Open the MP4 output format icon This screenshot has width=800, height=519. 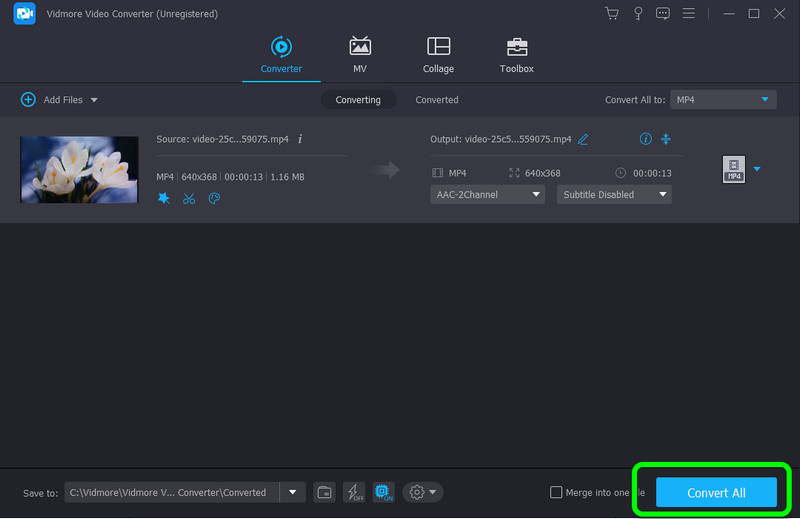[x=734, y=170]
